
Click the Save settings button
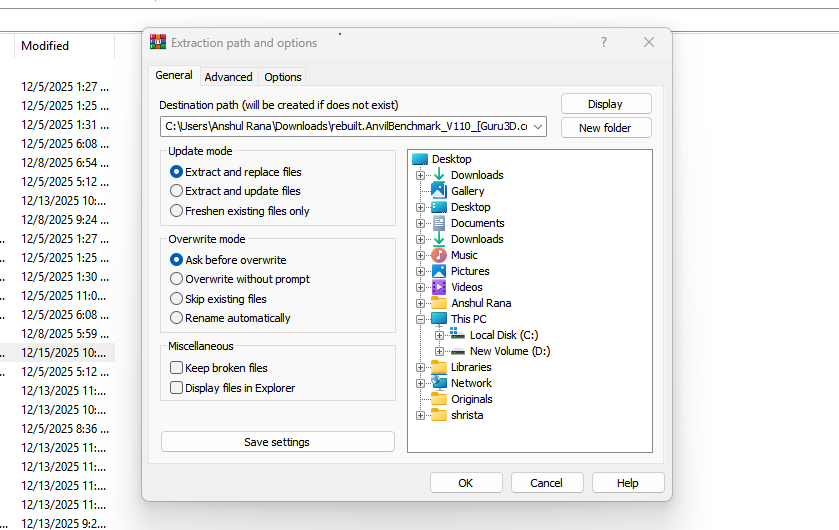277,442
